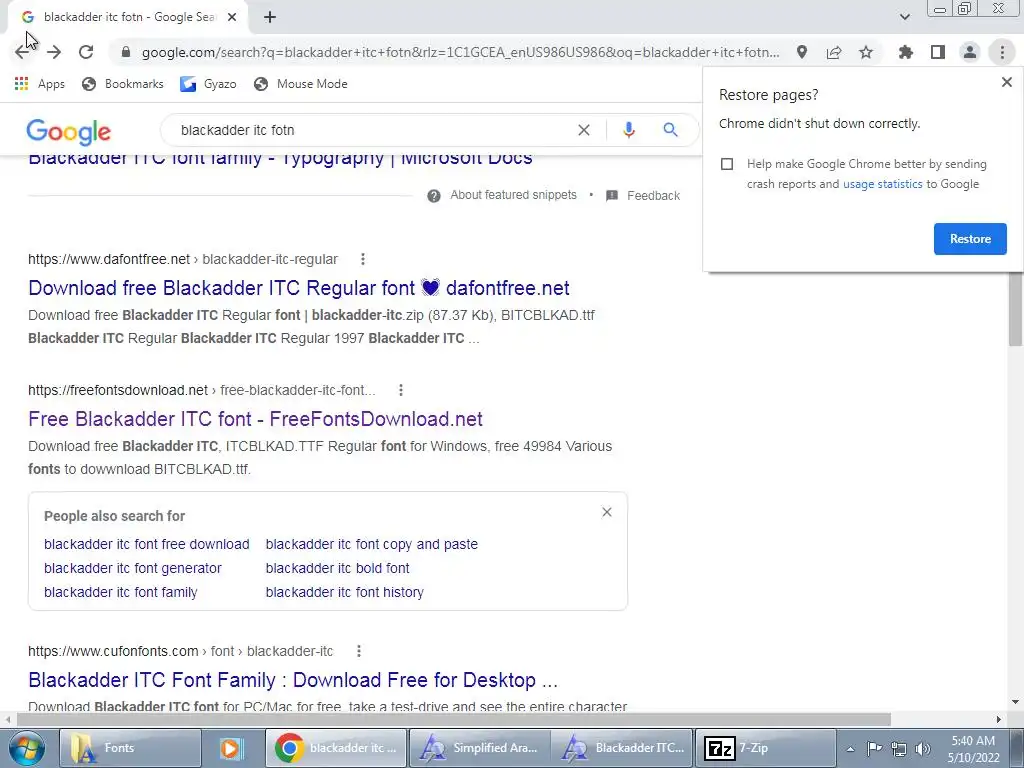Dismiss the Restore pages popup
The image size is (1024, 768).
tap(1006, 82)
